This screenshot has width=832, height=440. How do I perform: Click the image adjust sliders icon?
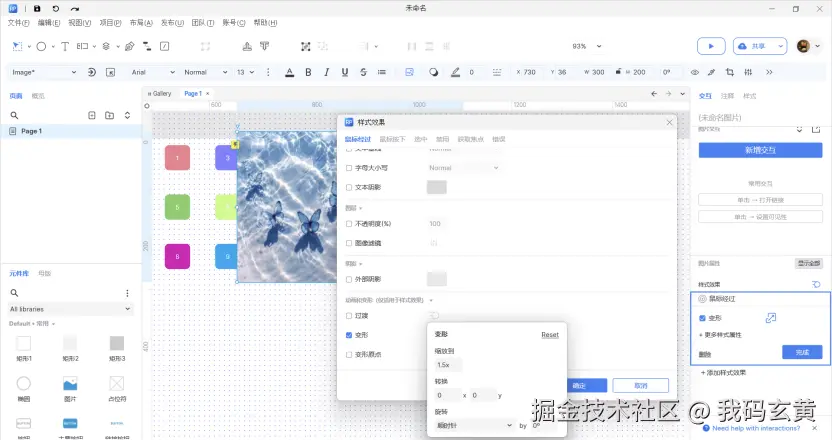748,72
